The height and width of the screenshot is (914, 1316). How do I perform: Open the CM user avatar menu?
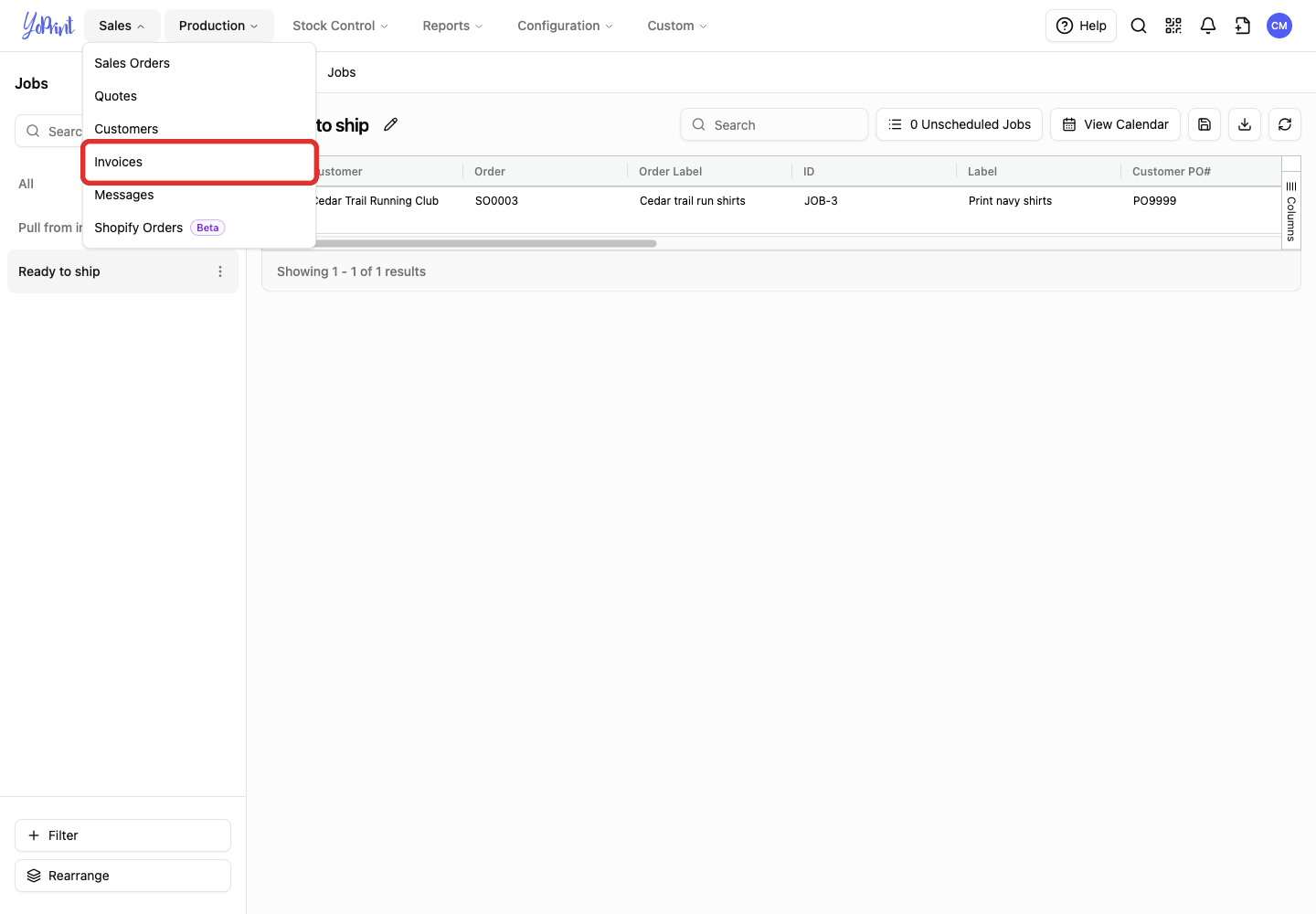(1279, 26)
